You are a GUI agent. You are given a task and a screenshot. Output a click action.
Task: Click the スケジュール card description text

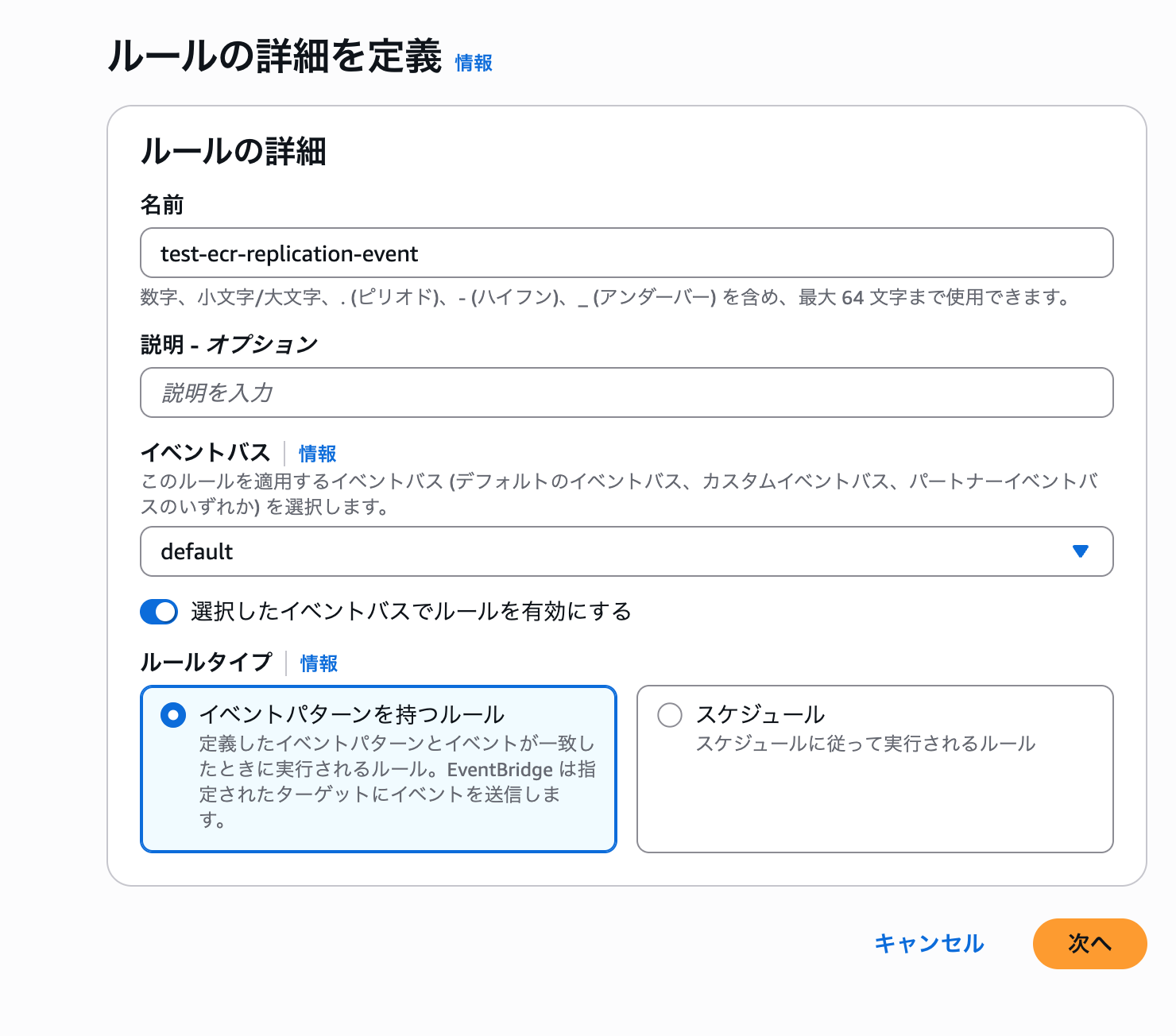(865, 744)
